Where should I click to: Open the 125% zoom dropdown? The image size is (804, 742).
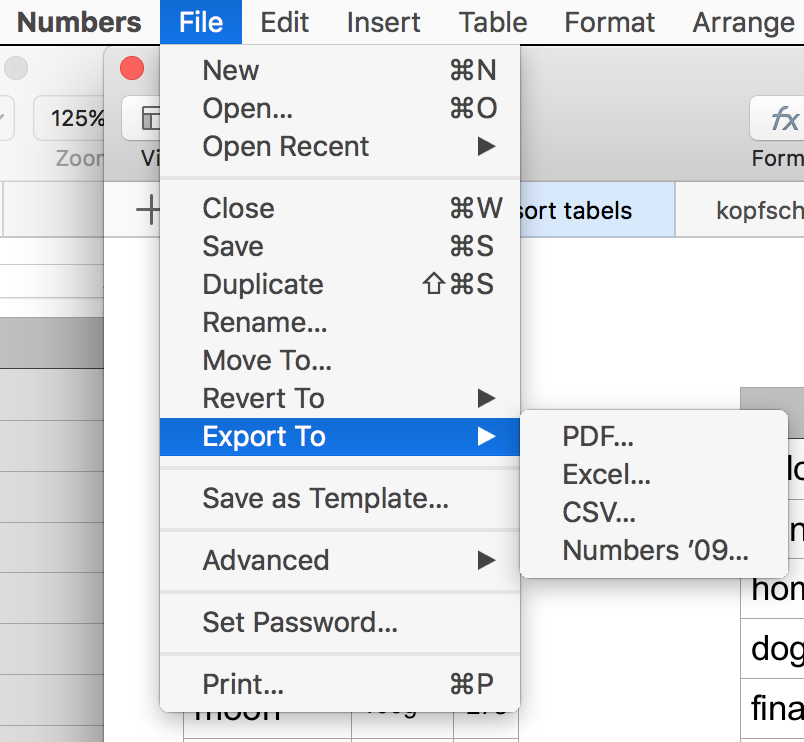(x=70, y=119)
